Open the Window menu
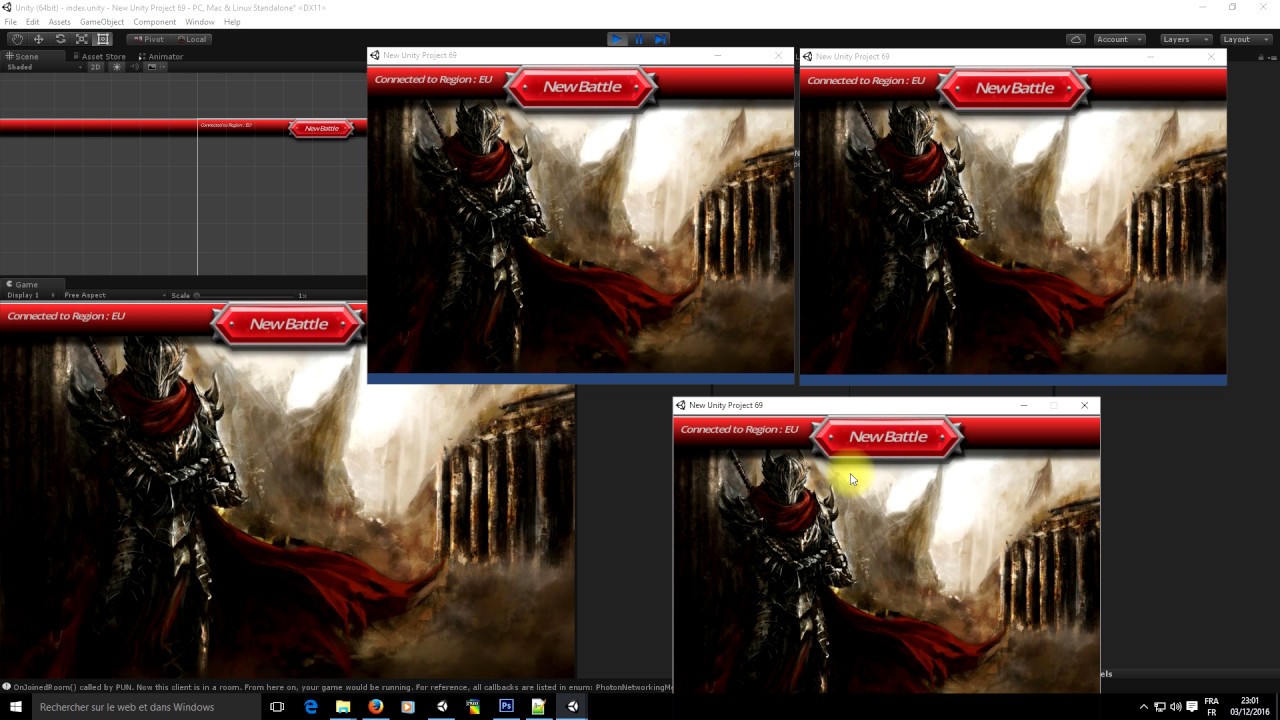The width and height of the screenshot is (1280, 720). (200, 22)
